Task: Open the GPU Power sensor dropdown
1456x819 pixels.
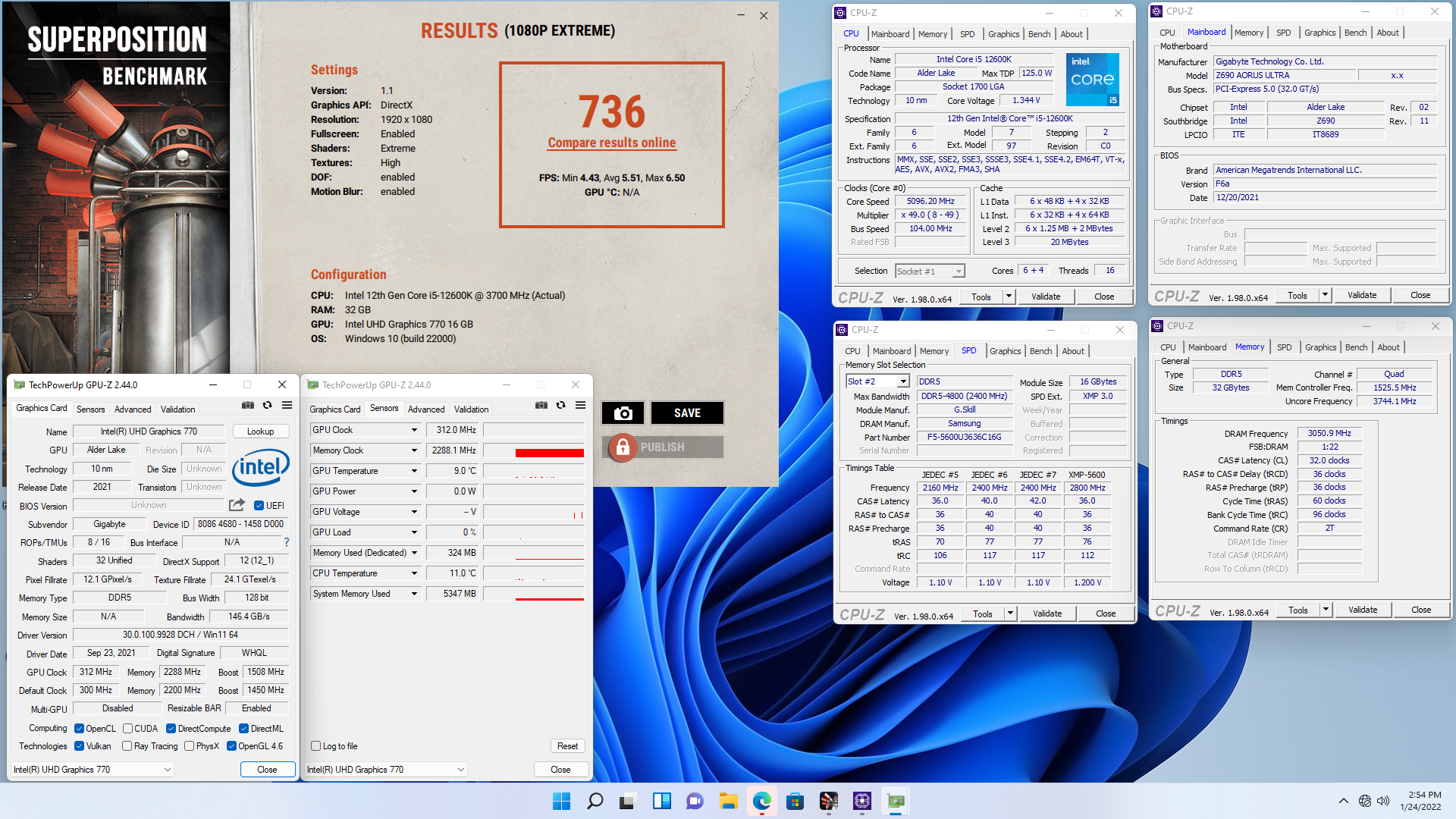Action: (x=414, y=491)
